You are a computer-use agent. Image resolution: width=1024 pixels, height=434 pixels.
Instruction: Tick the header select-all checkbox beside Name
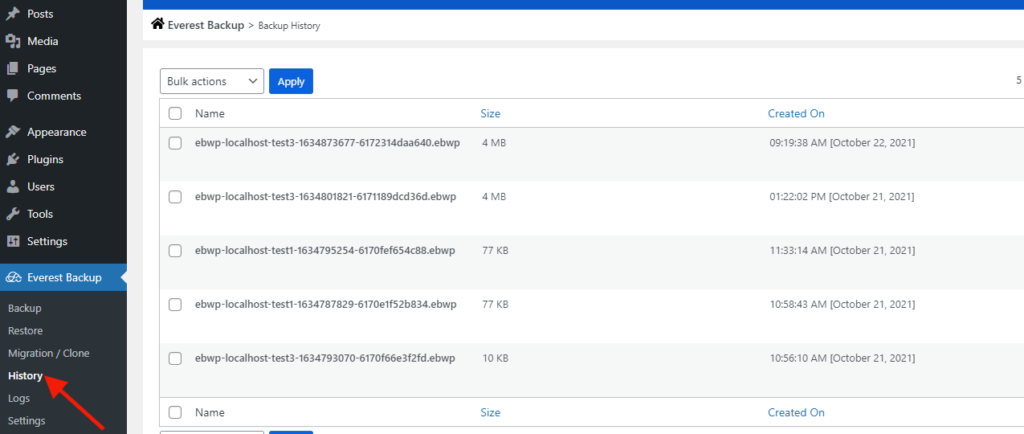(175, 114)
